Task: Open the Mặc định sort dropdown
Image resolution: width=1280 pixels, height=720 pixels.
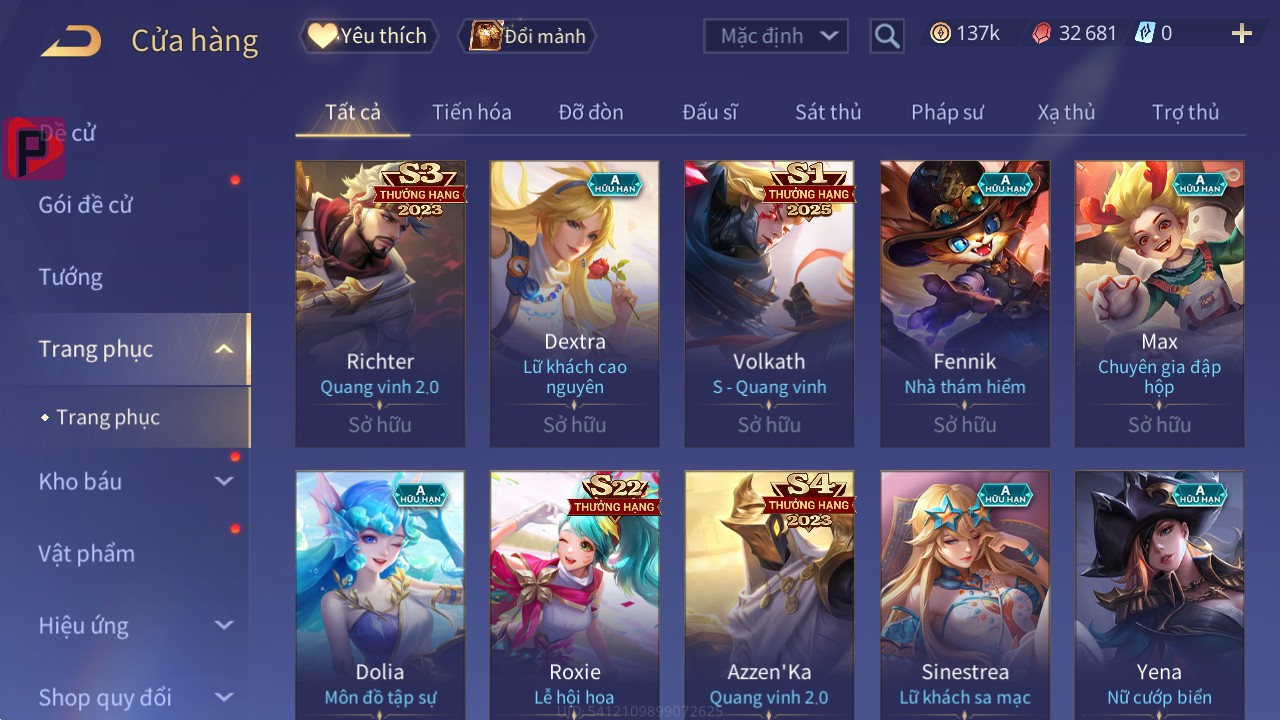Action: pyautogui.click(x=776, y=36)
